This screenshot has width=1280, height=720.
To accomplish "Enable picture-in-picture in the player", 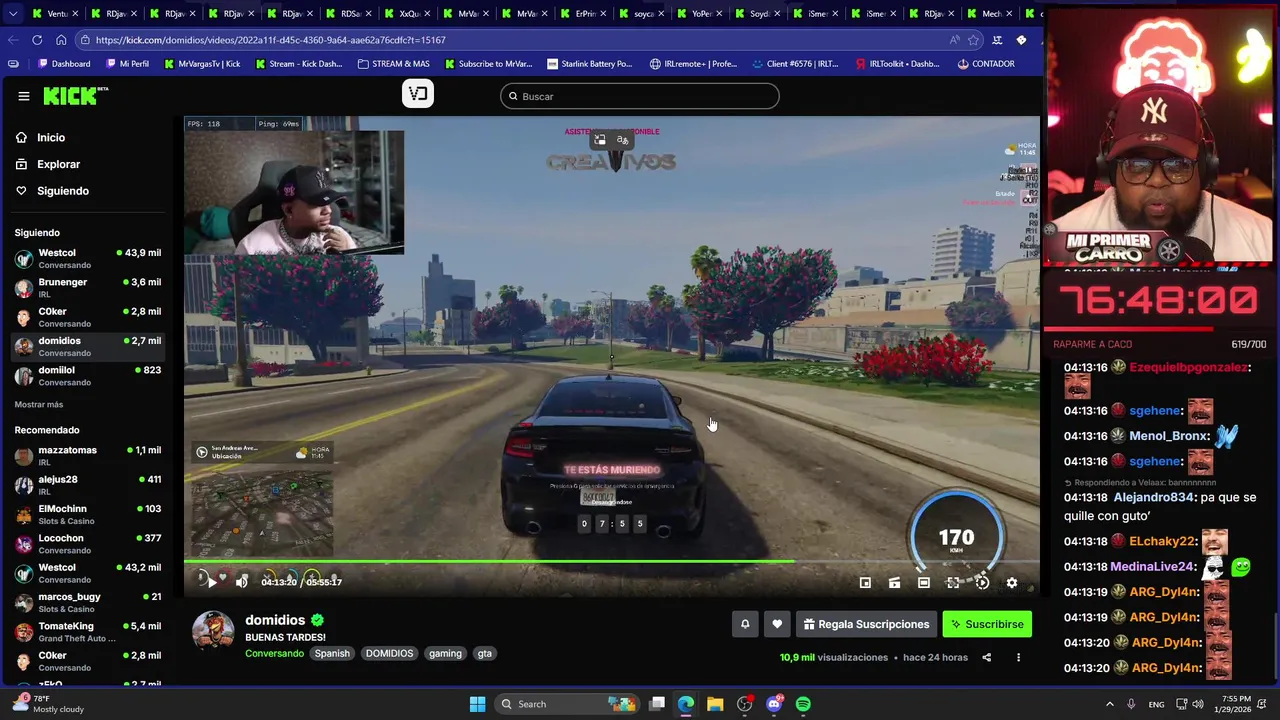I will tap(865, 583).
